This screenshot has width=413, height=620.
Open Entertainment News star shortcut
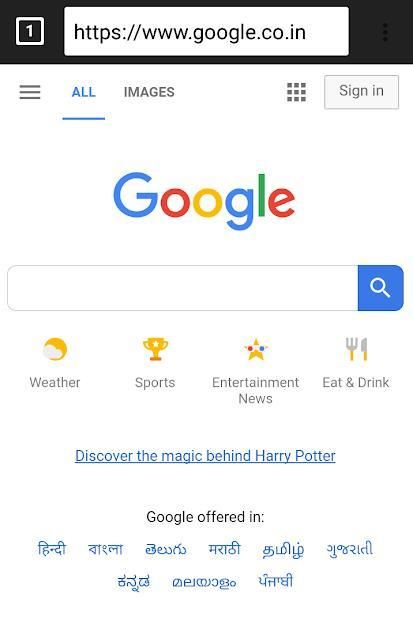tap(256, 349)
